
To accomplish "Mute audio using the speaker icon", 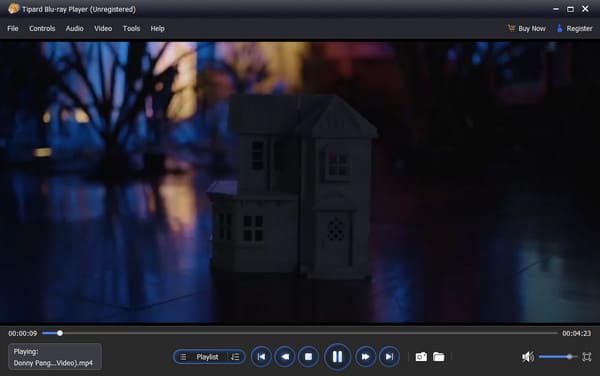I will pyautogui.click(x=528, y=357).
